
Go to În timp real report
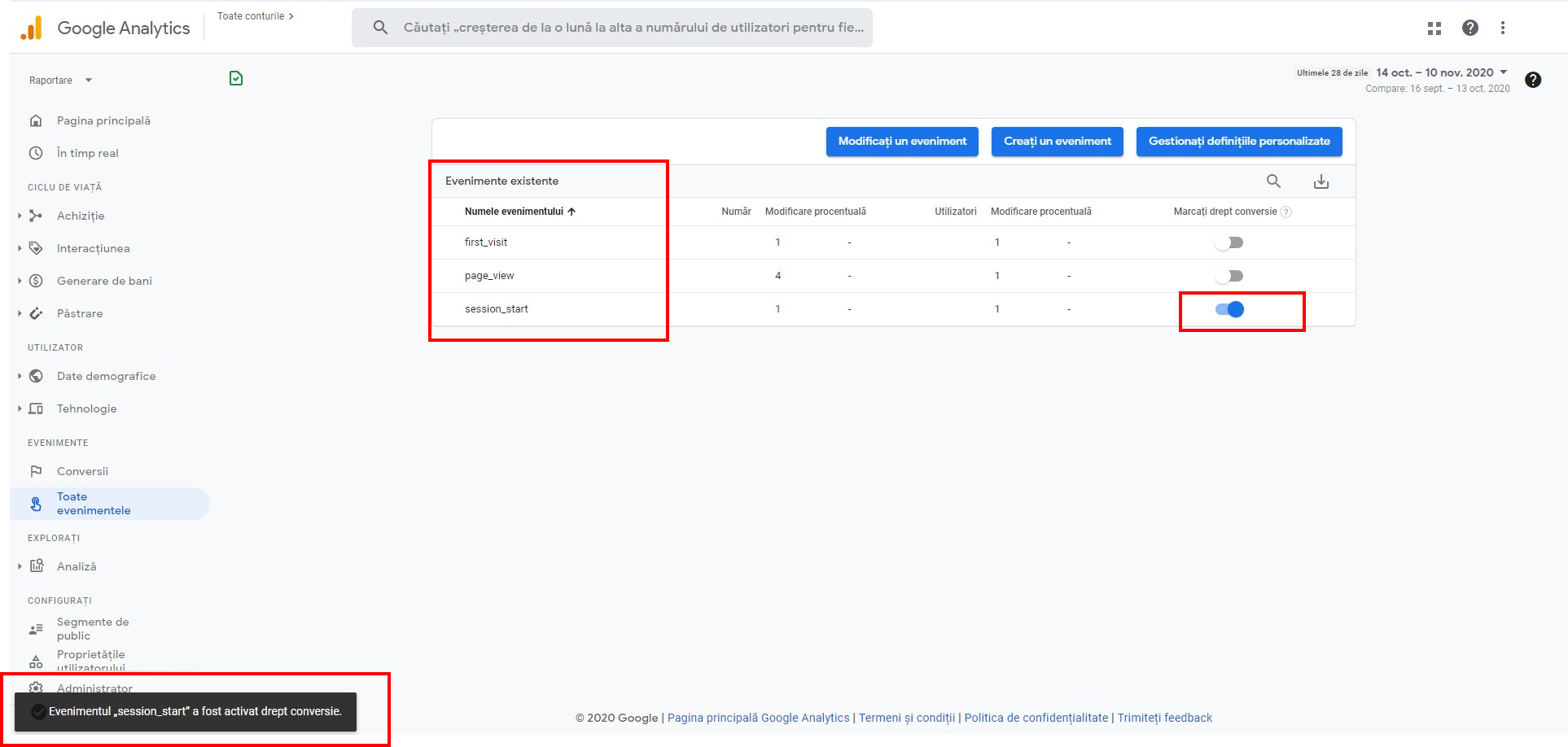pyautogui.click(x=87, y=153)
